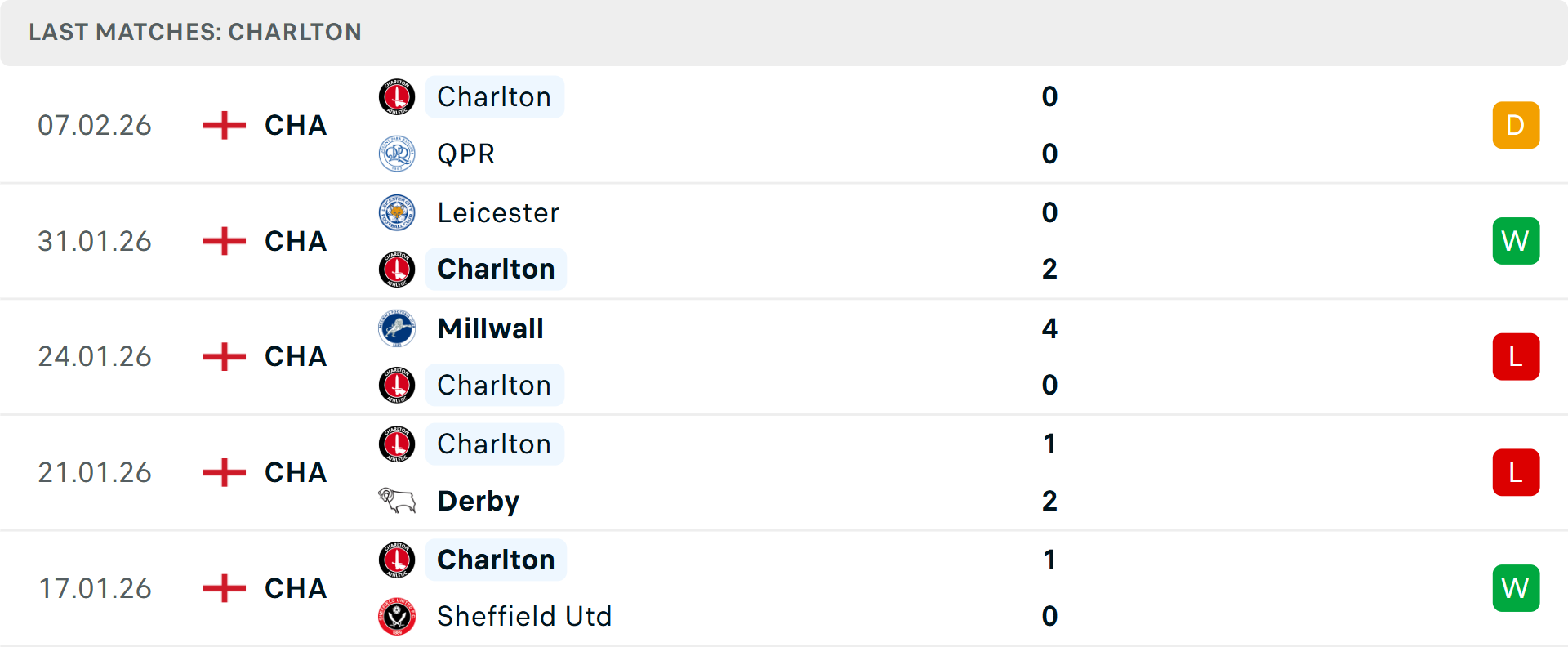
Task: Click England flag beside 31.01.26 match
Action: click(x=224, y=241)
